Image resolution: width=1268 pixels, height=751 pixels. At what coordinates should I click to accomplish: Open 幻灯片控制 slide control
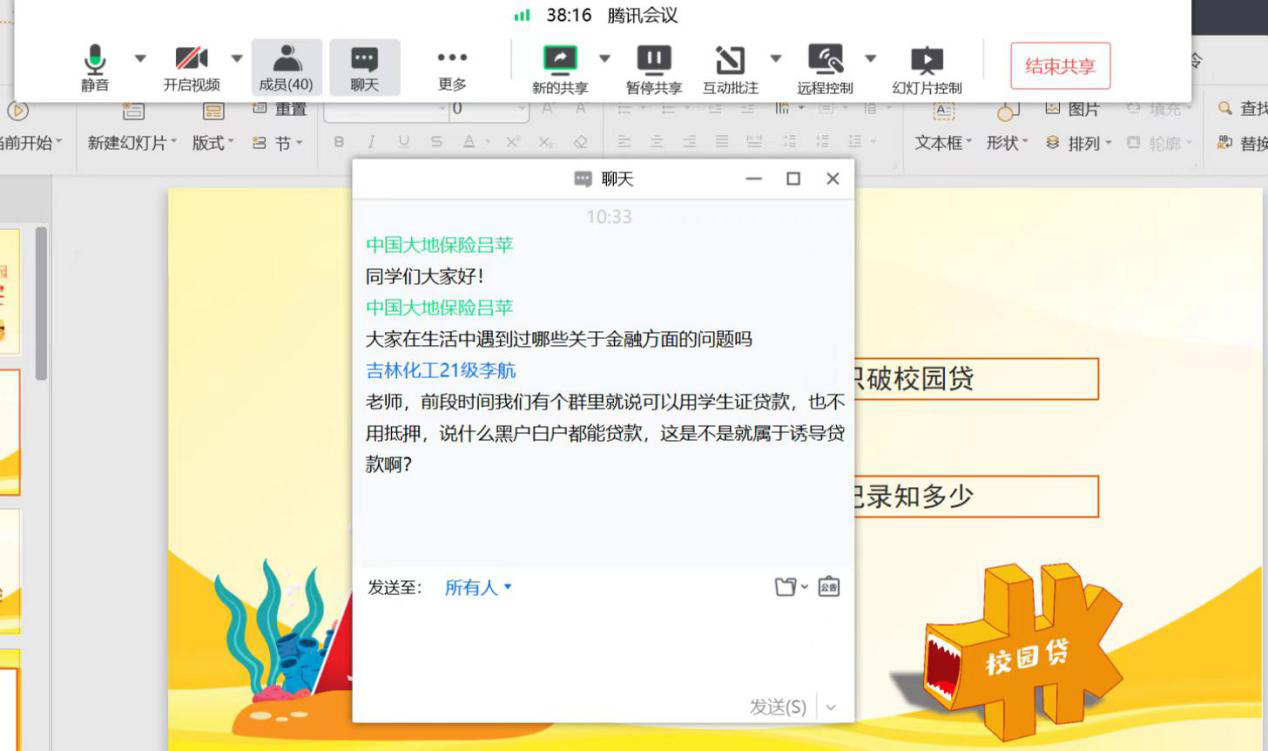pos(927,68)
